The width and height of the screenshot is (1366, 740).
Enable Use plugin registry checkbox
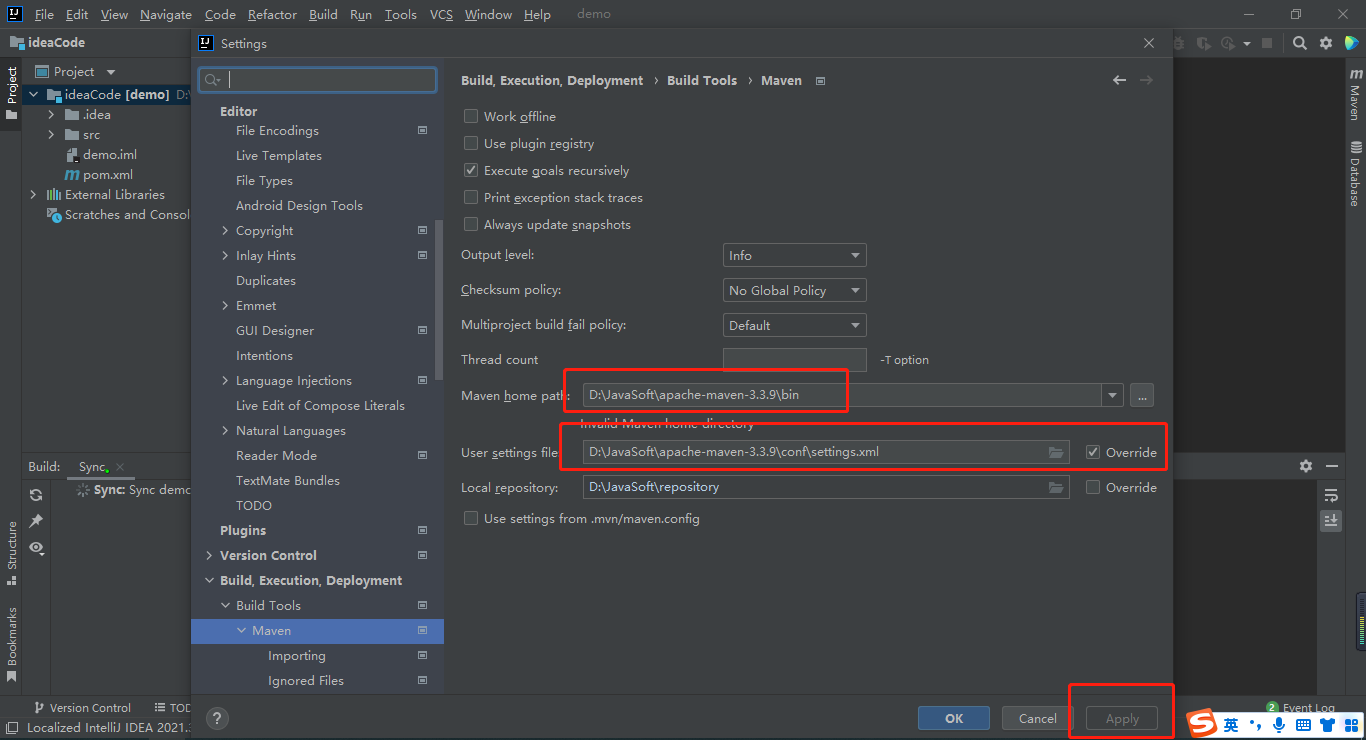click(471, 143)
